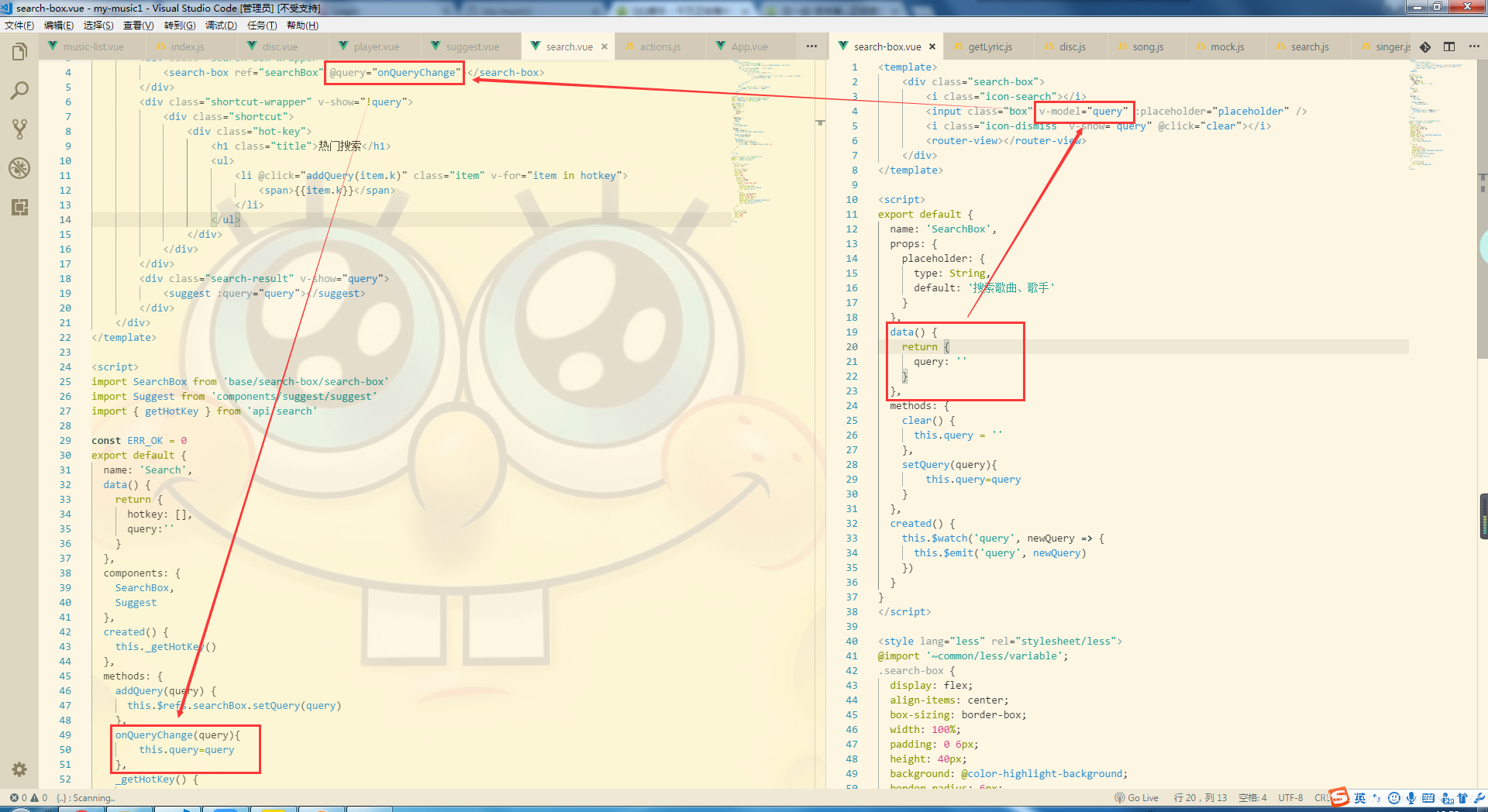Close the search.vue tab

click(604, 46)
